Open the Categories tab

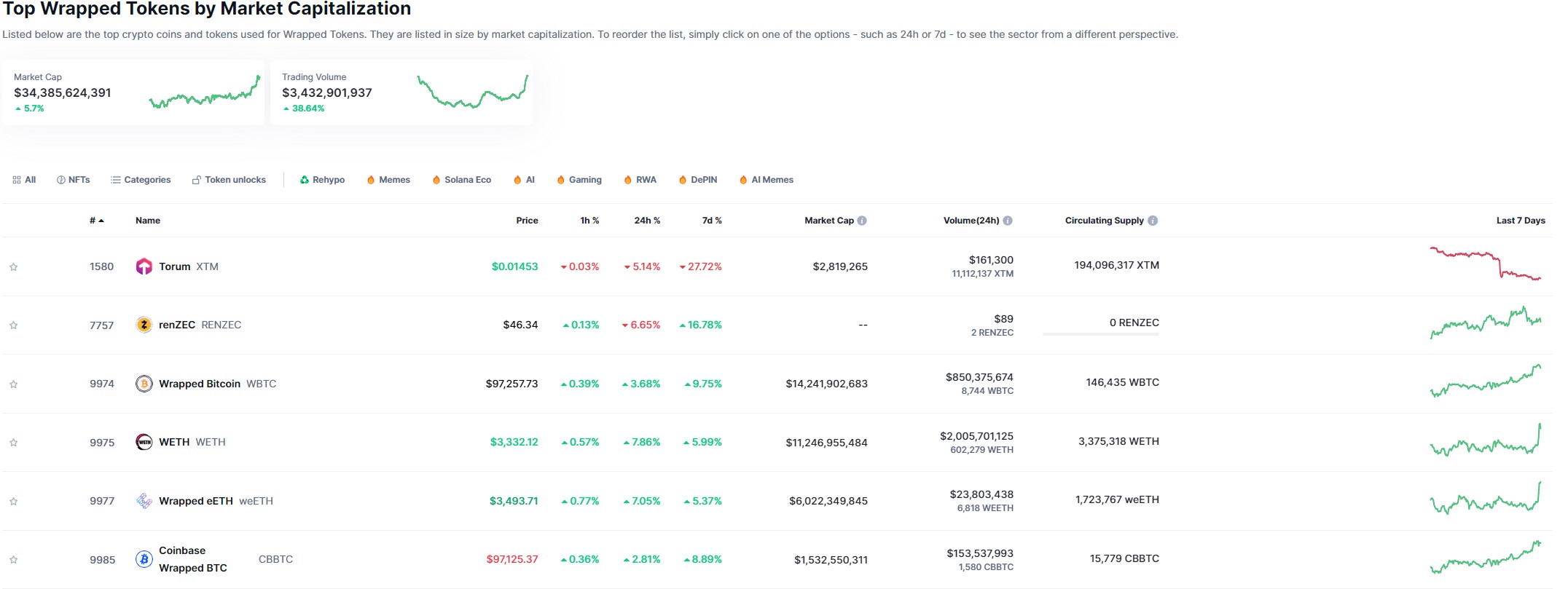pyautogui.click(x=141, y=180)
